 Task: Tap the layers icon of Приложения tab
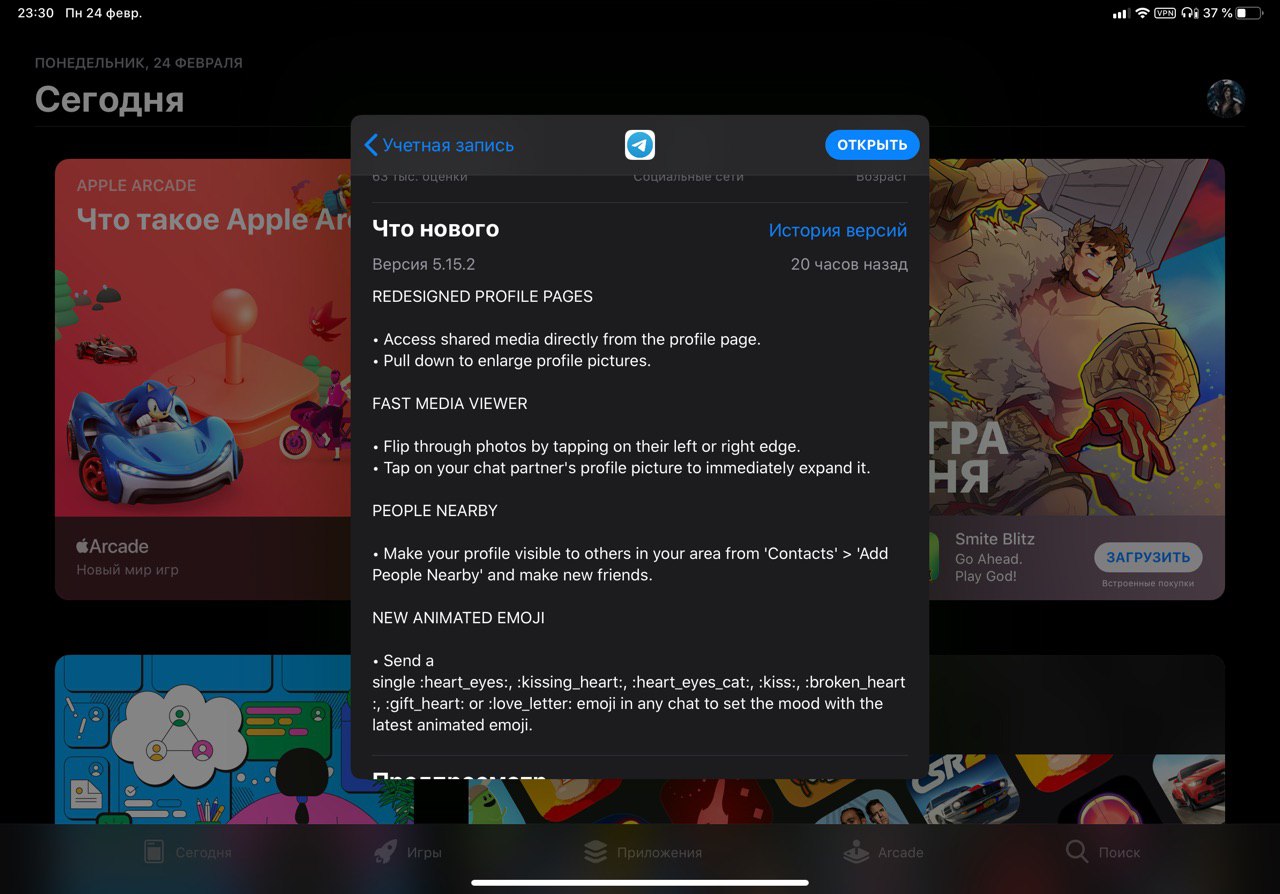tap(596, 851)
